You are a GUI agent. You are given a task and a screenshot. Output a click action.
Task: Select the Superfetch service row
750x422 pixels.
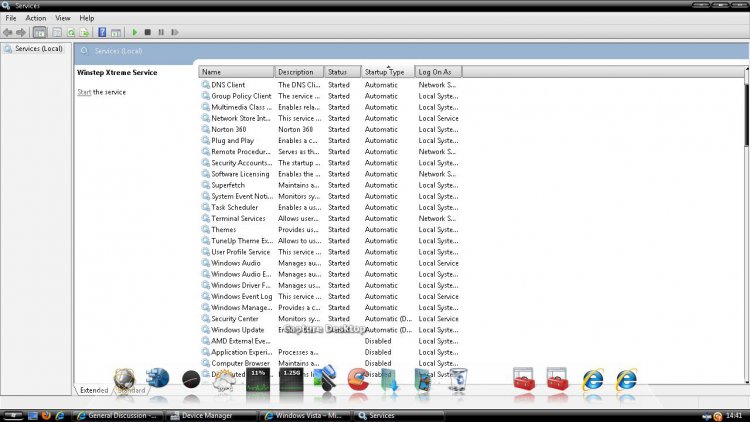coord(330,185)
